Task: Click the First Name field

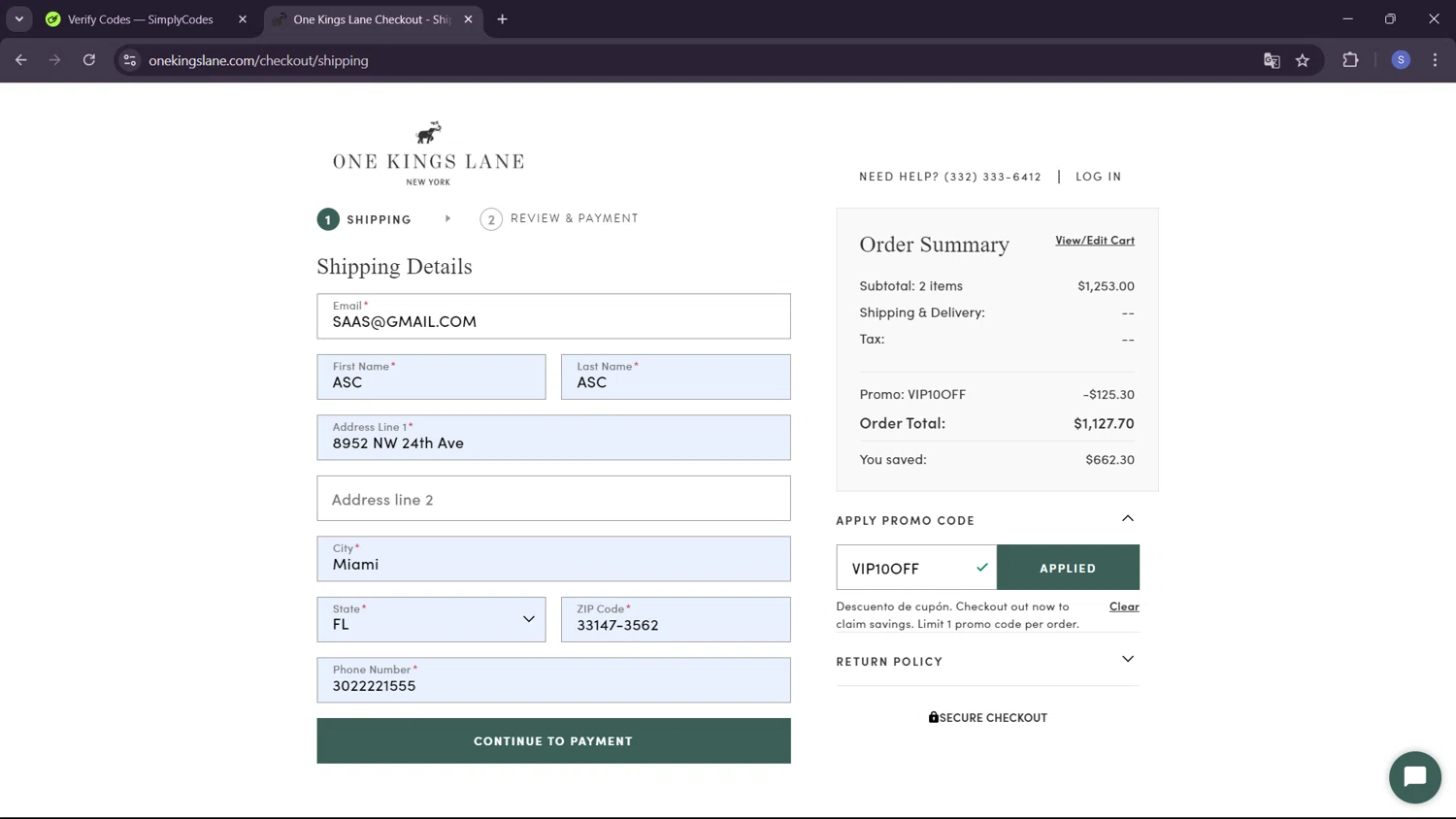Action: point(431,377)
